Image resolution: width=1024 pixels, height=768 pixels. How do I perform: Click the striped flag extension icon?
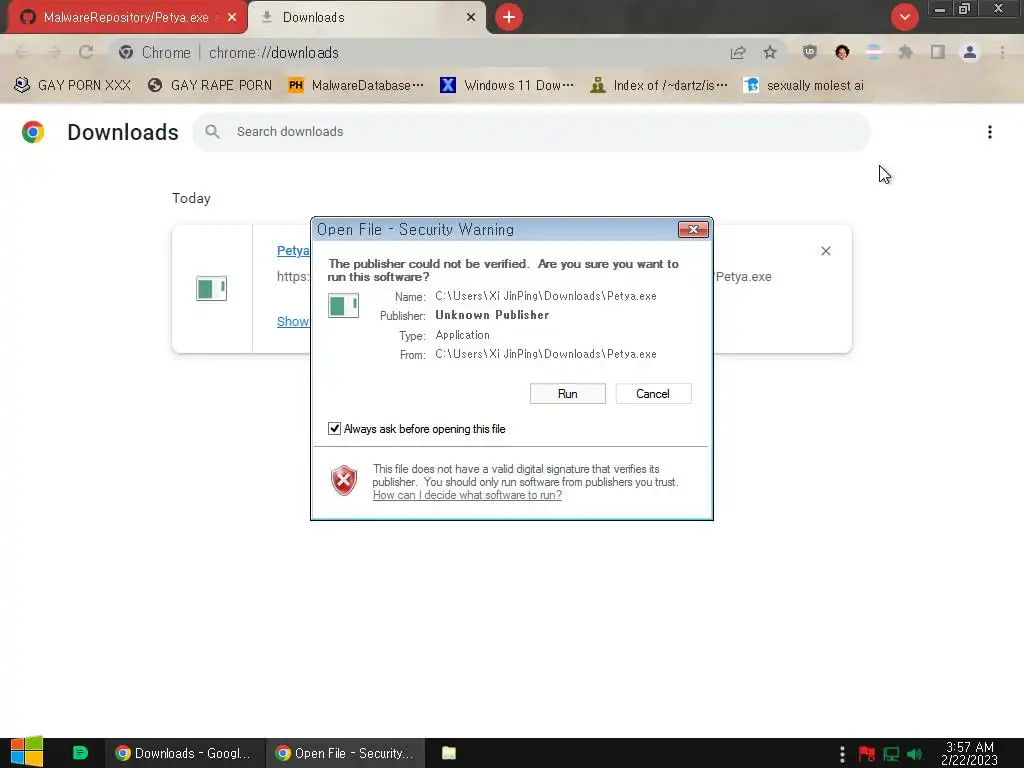(x=874, y=52)
